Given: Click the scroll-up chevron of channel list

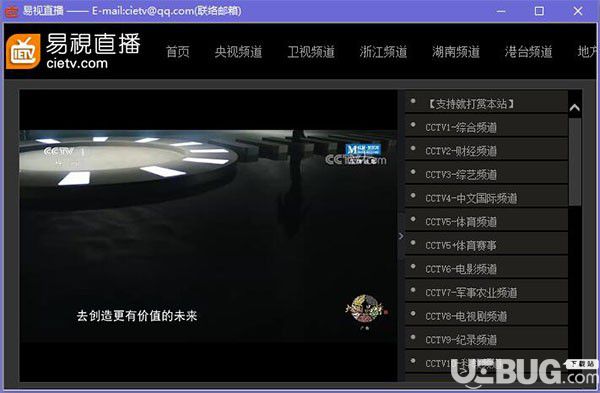Looking at the screenshot, I should click(x=574, y=108).
